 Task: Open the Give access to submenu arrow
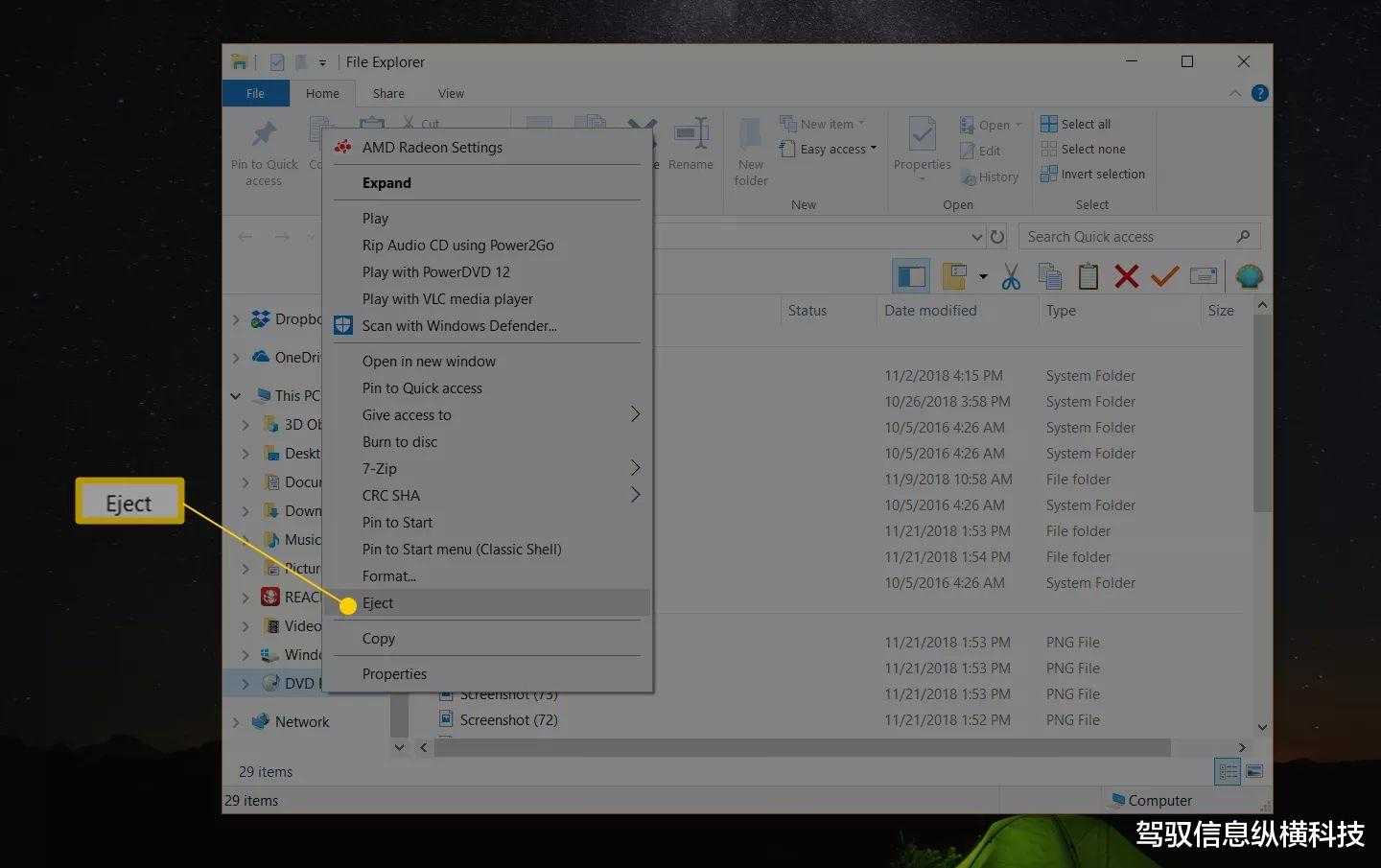[x=635, y=414]
